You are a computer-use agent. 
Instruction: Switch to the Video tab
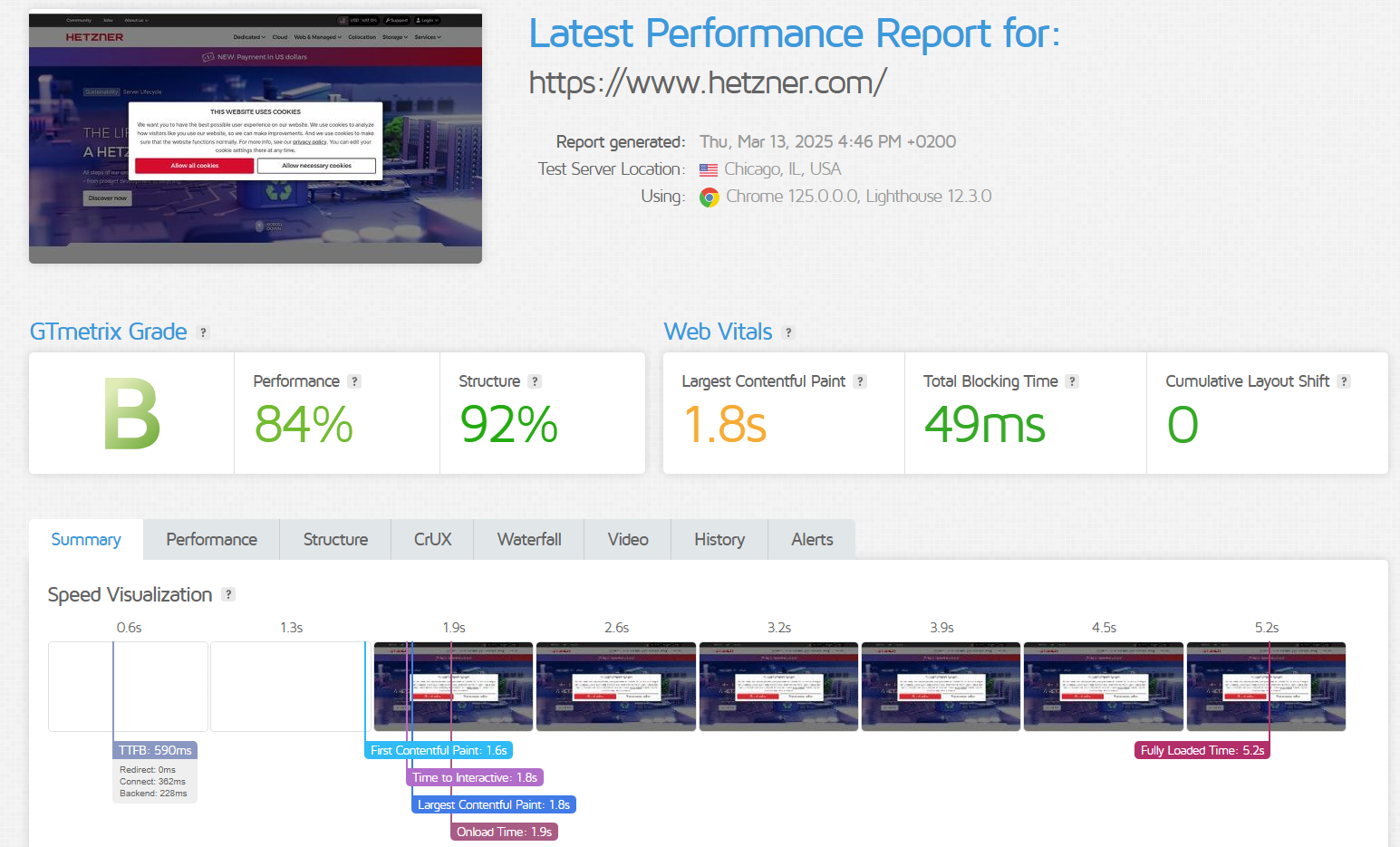628,540
